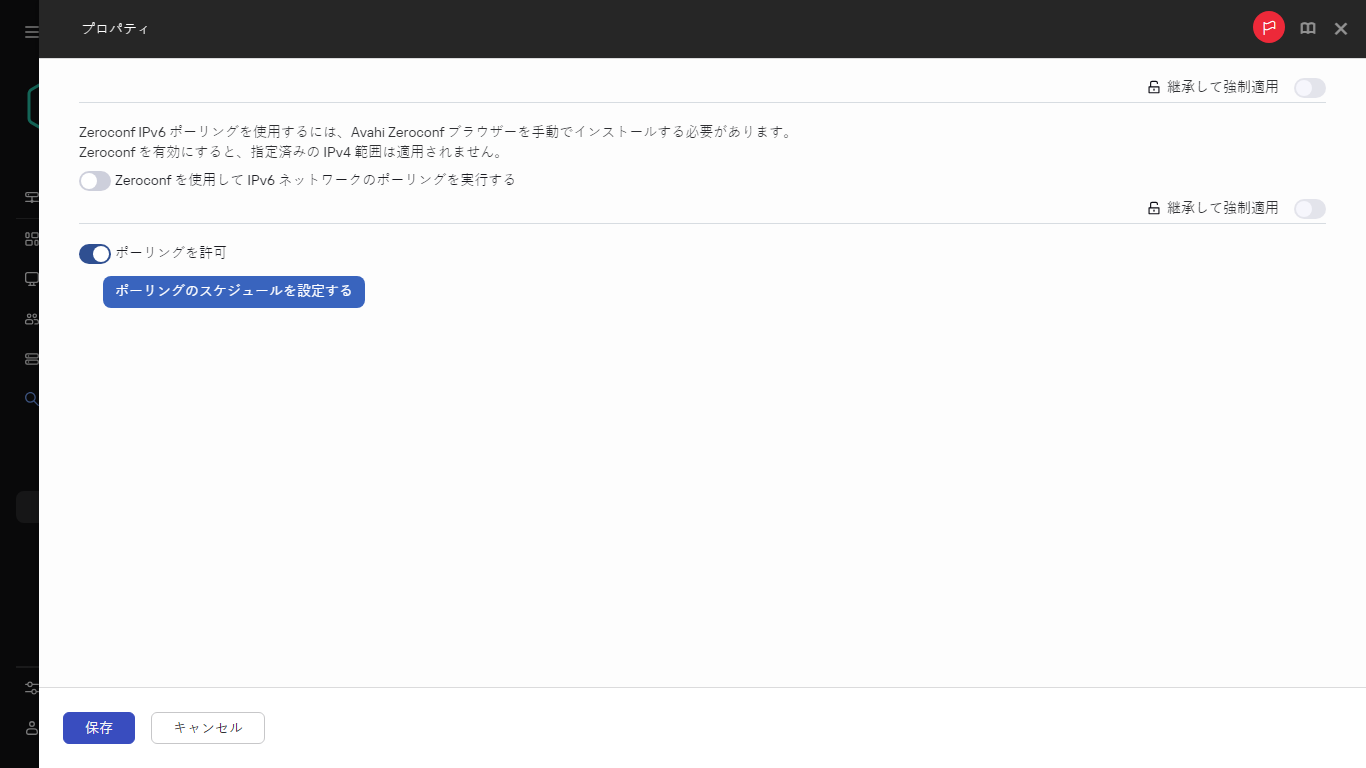Screen dimensions: 1366x768
Task: Cancel the changes with キャンセル
Action: (x=207, y=728)
